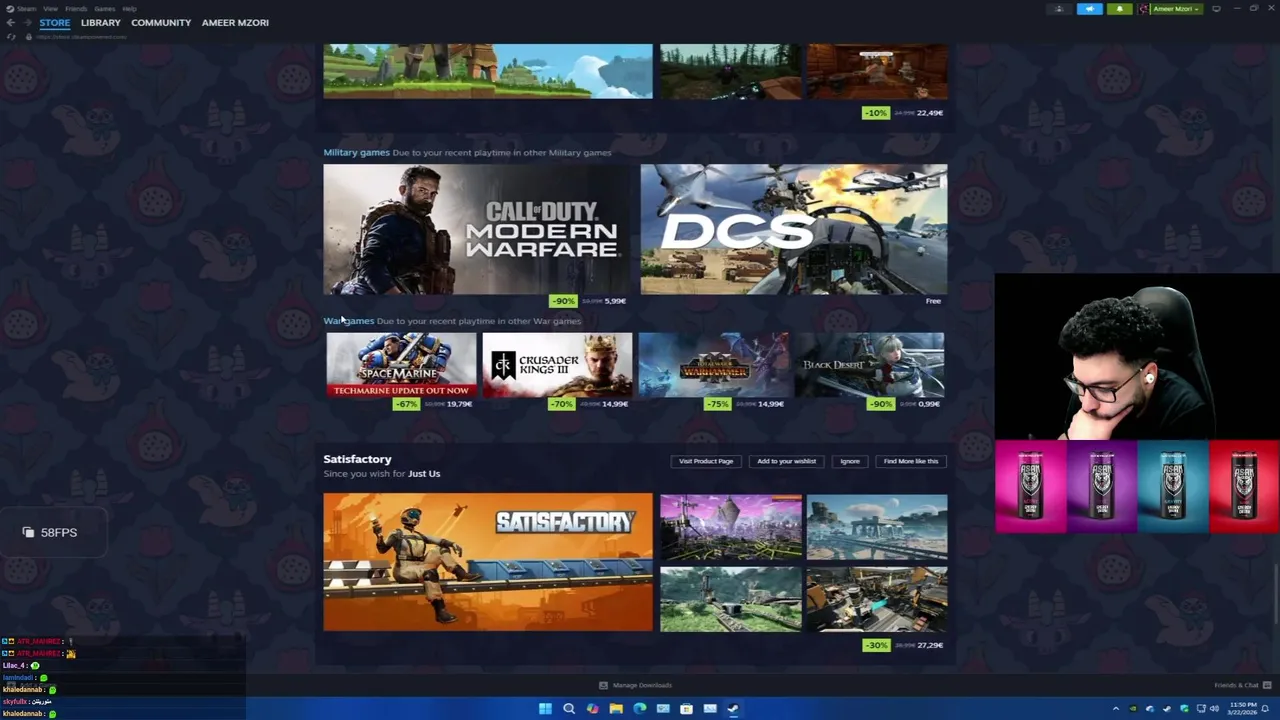
Task: Open the NVIDIA icon in system tray
Action: [1133, 709]
